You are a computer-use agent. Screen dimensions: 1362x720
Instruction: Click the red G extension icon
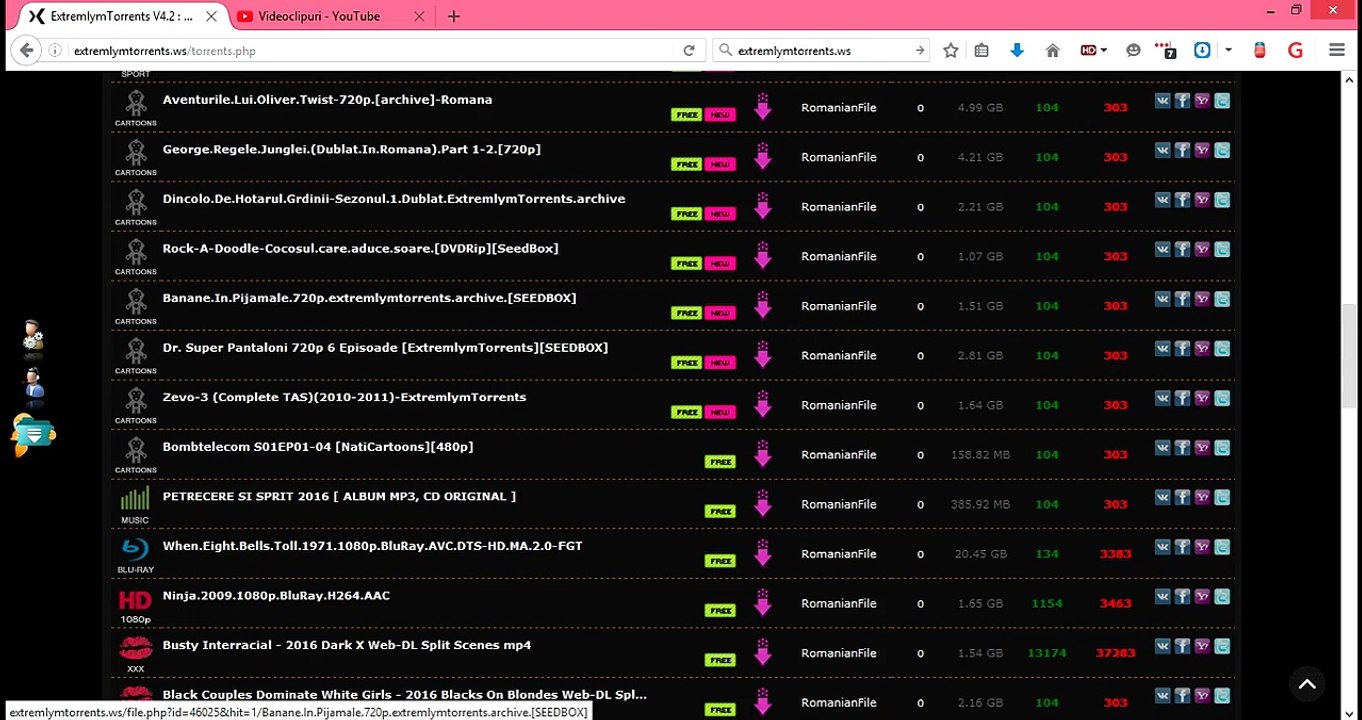(x=1296, y=50)
